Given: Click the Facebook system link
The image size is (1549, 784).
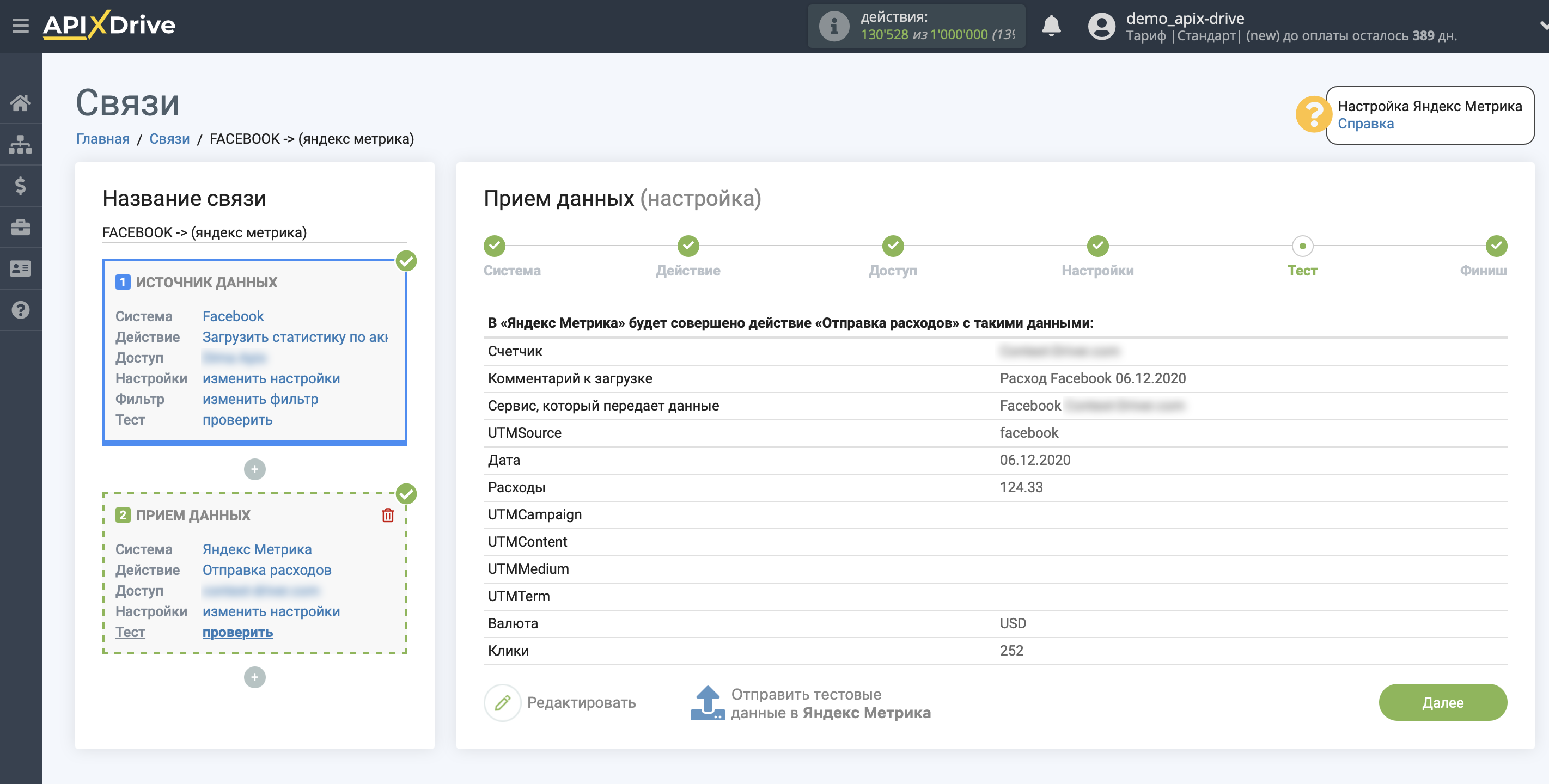Looking at the screenshot, I should [x=233, y=316].
